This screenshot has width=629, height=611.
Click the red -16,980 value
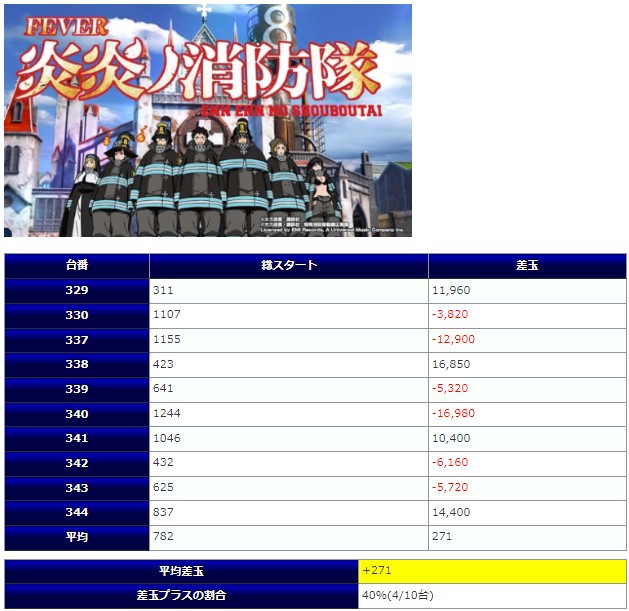click(x=453, y=413)
